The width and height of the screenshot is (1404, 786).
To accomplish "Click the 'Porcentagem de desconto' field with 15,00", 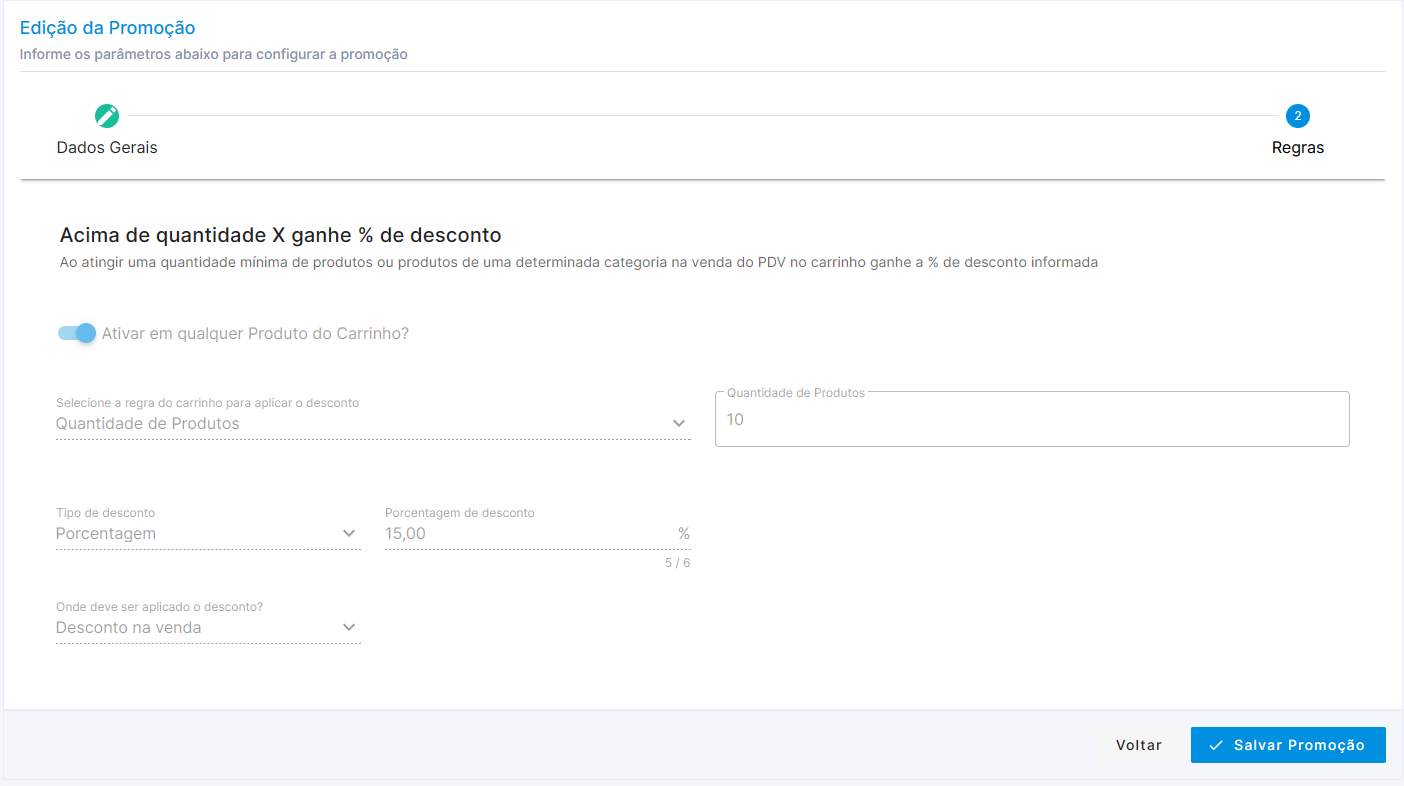I will click(520, 534).
